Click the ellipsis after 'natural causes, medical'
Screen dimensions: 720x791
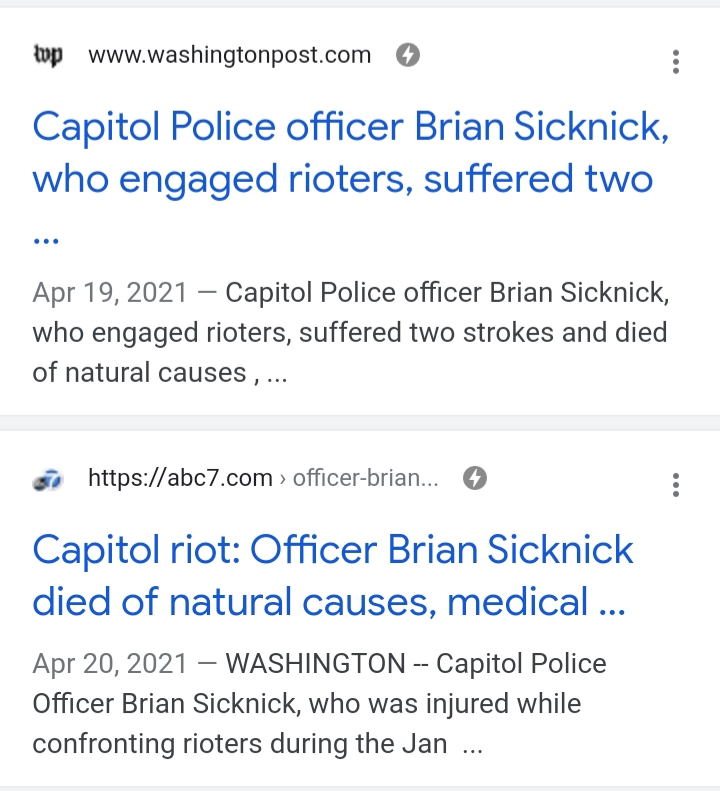click(x=610, y=603)
